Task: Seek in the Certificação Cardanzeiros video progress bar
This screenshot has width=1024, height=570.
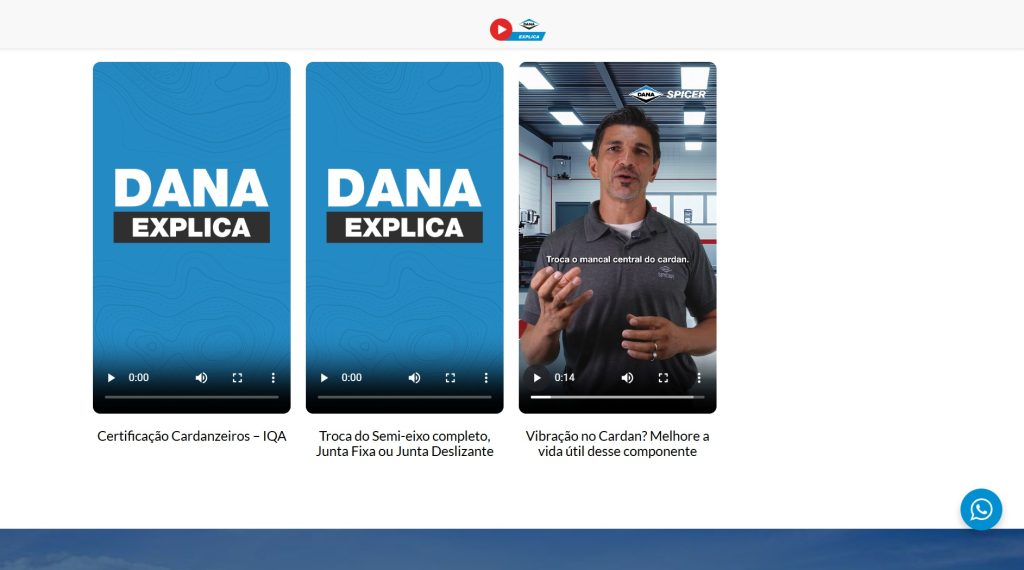Action: coord(192,396)
